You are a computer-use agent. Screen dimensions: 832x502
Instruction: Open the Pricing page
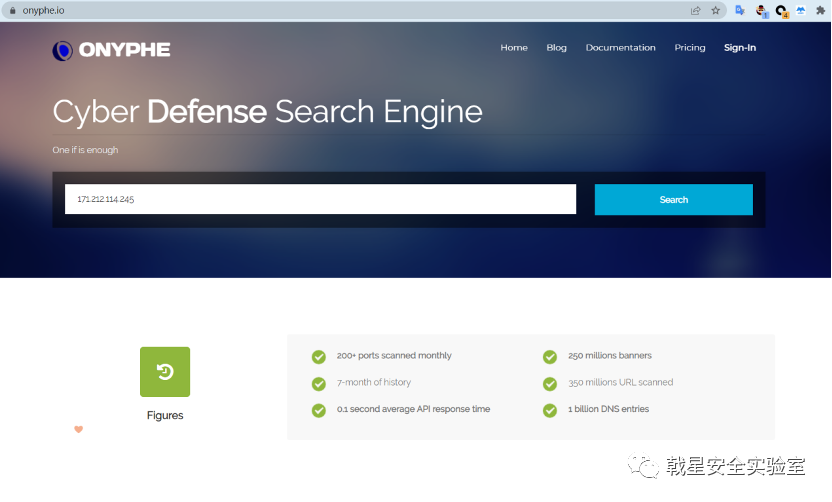coord(690,48)
